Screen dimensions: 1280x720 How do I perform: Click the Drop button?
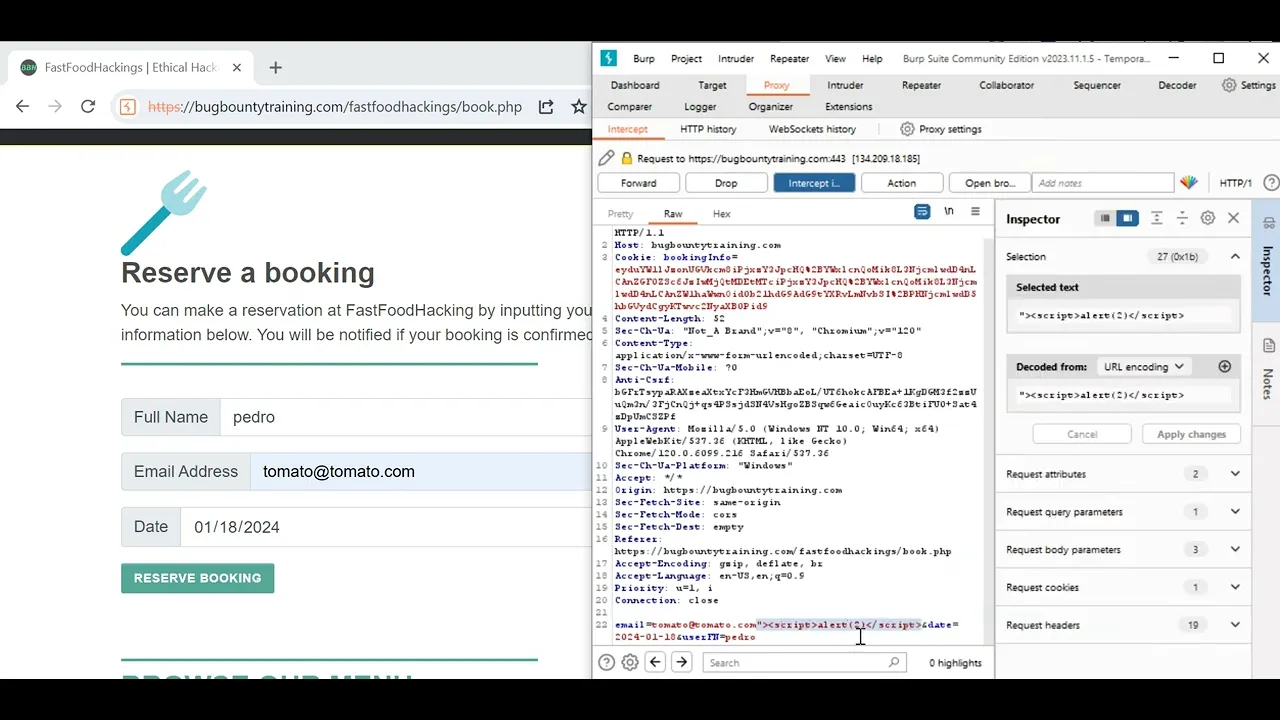point(726,183)
